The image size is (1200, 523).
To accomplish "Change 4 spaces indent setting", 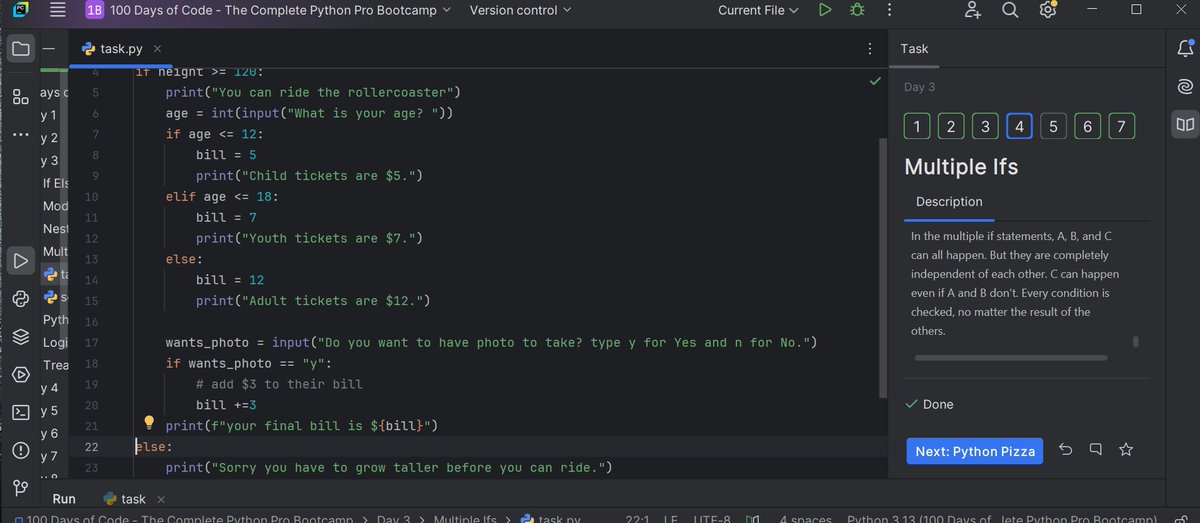I will (806, 519).
